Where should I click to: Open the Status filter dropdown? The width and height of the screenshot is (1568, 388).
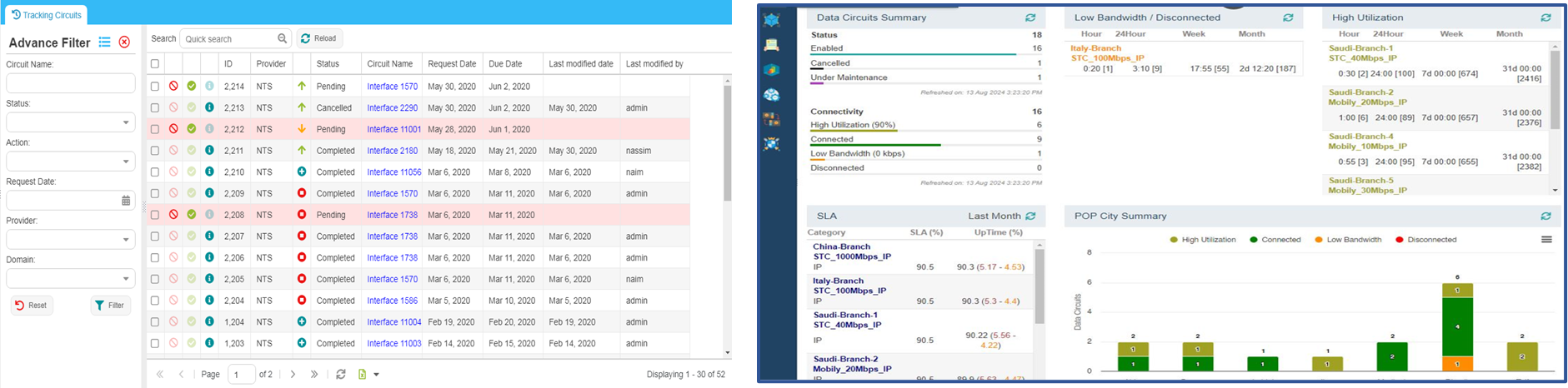pyautogui.click(x=126, y=123)
